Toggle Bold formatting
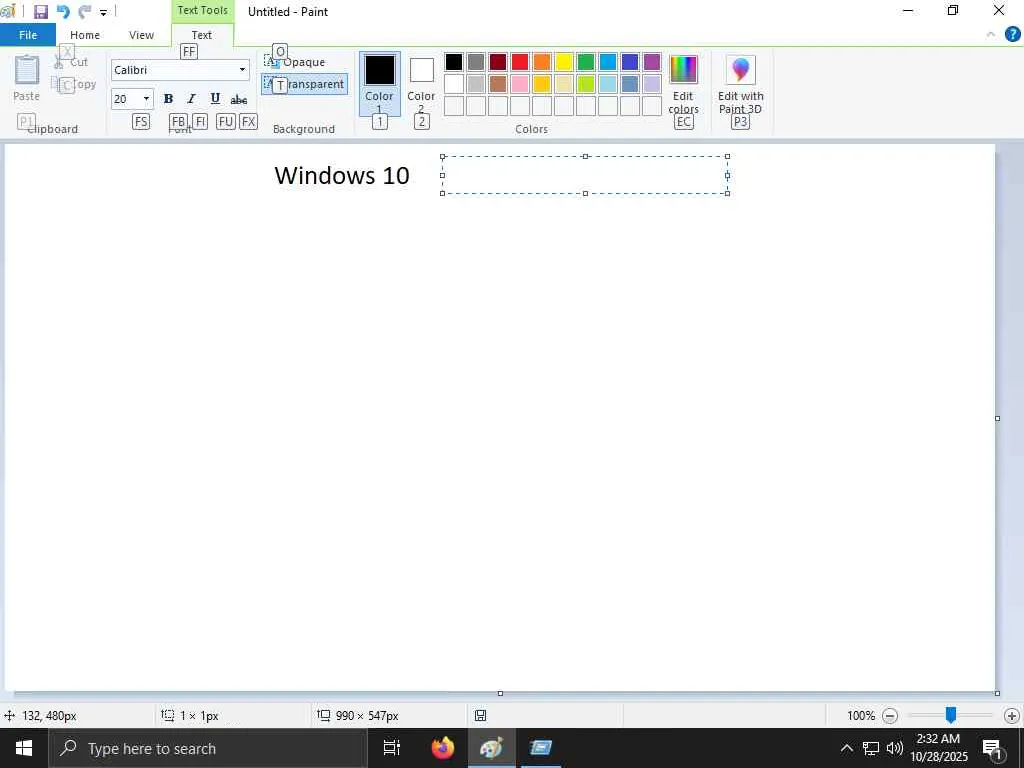Viewport: 1024px width, 768px height. (x=168, y=99)
